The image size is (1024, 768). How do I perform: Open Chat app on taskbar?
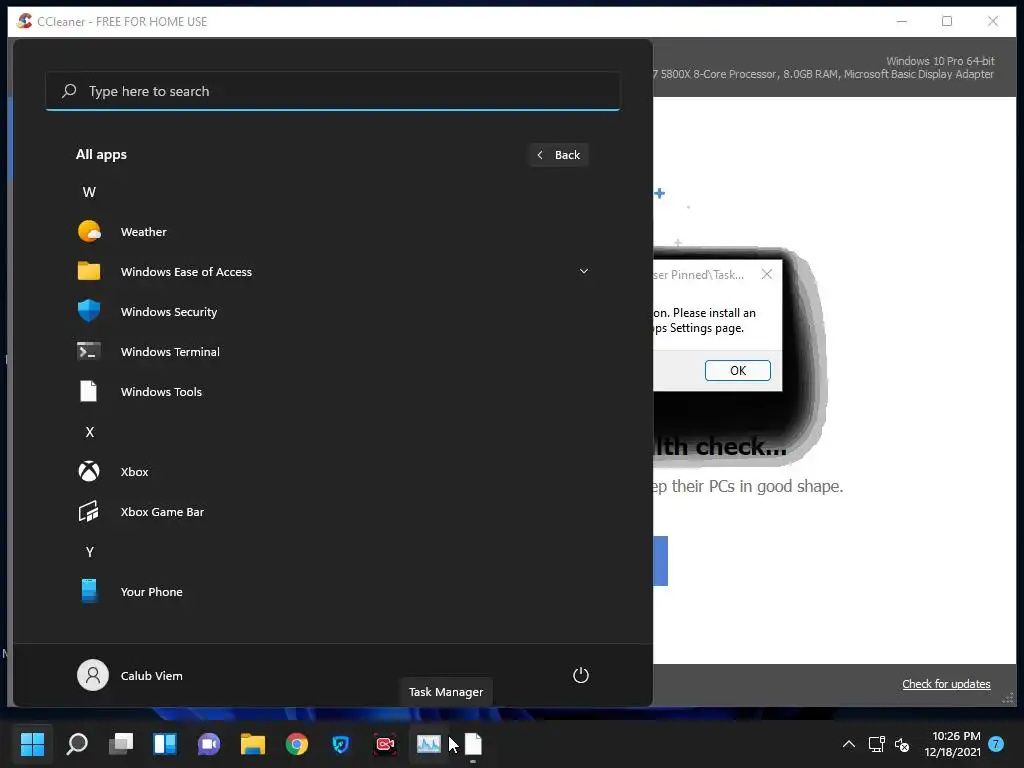pyautogui.click(x=209, y=744)
